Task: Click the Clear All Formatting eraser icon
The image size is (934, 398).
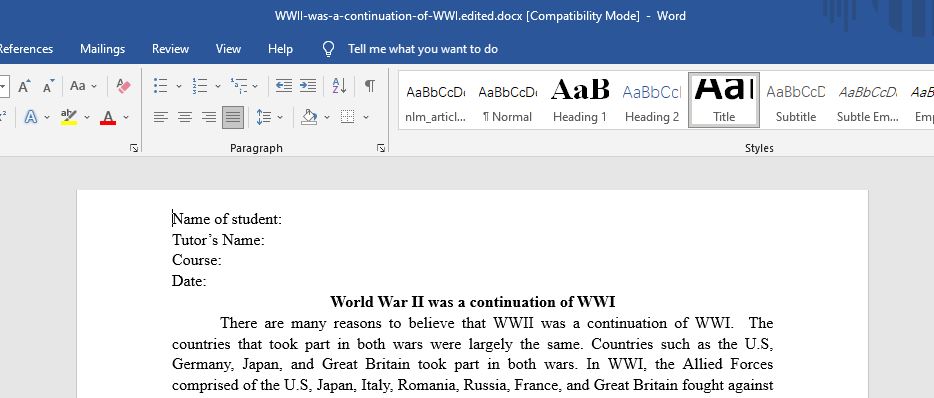Action: pos(123,86)
